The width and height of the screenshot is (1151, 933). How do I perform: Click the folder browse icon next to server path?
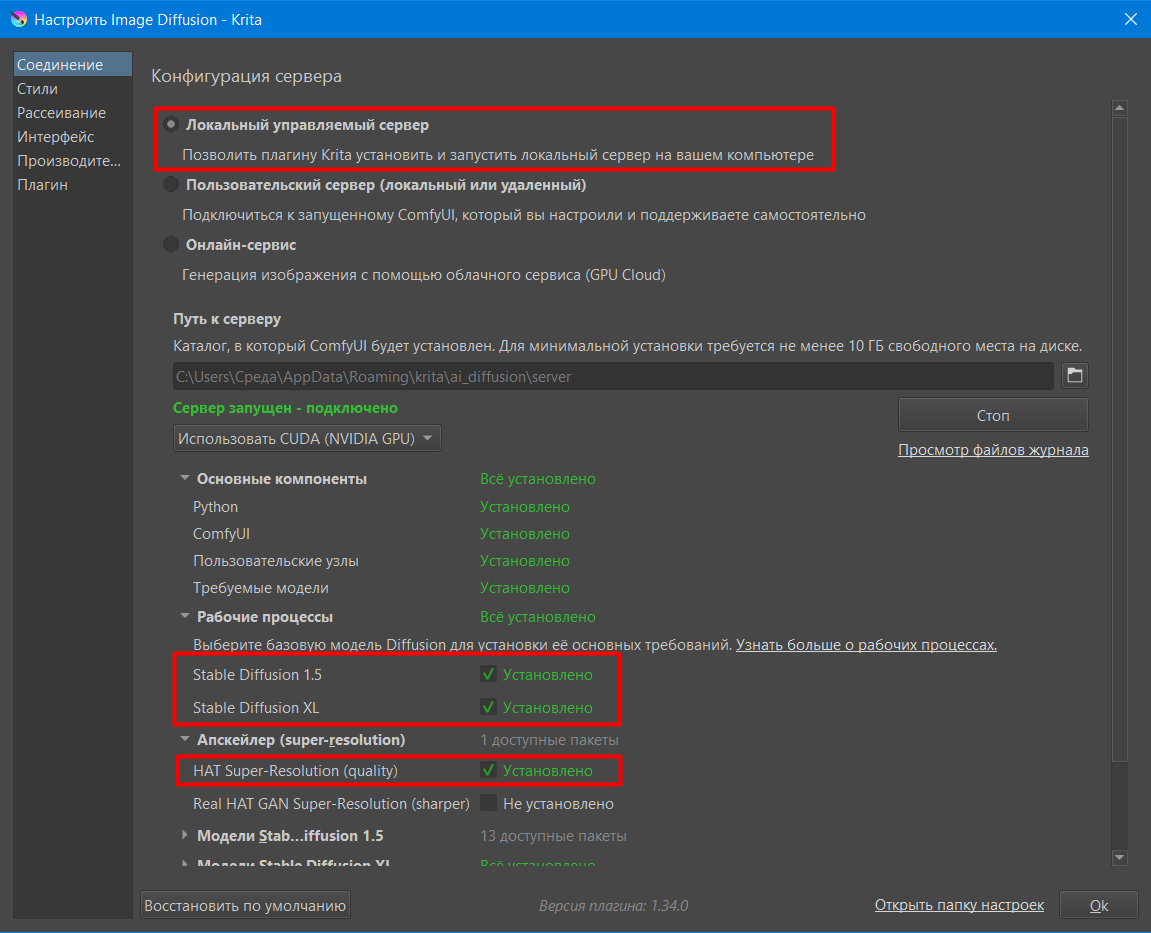[x=1075, y=376]
